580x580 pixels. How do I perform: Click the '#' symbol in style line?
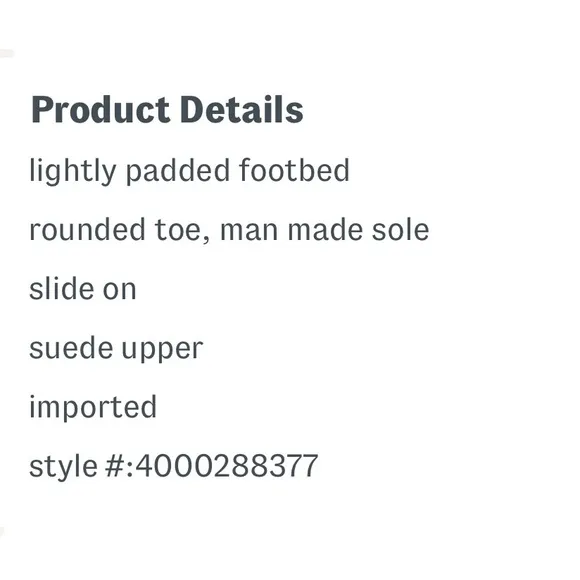[114, 466]
